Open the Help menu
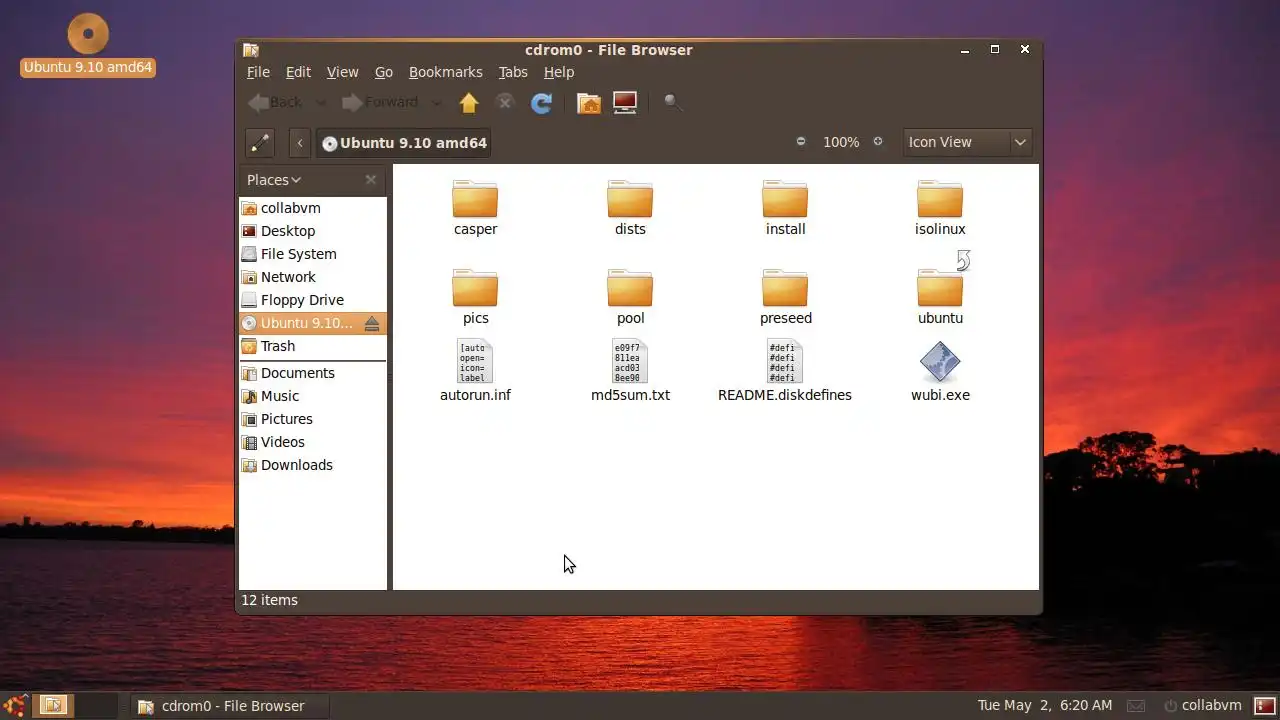The width and height of the screenshot is (1280, 720). click(559, 72)
